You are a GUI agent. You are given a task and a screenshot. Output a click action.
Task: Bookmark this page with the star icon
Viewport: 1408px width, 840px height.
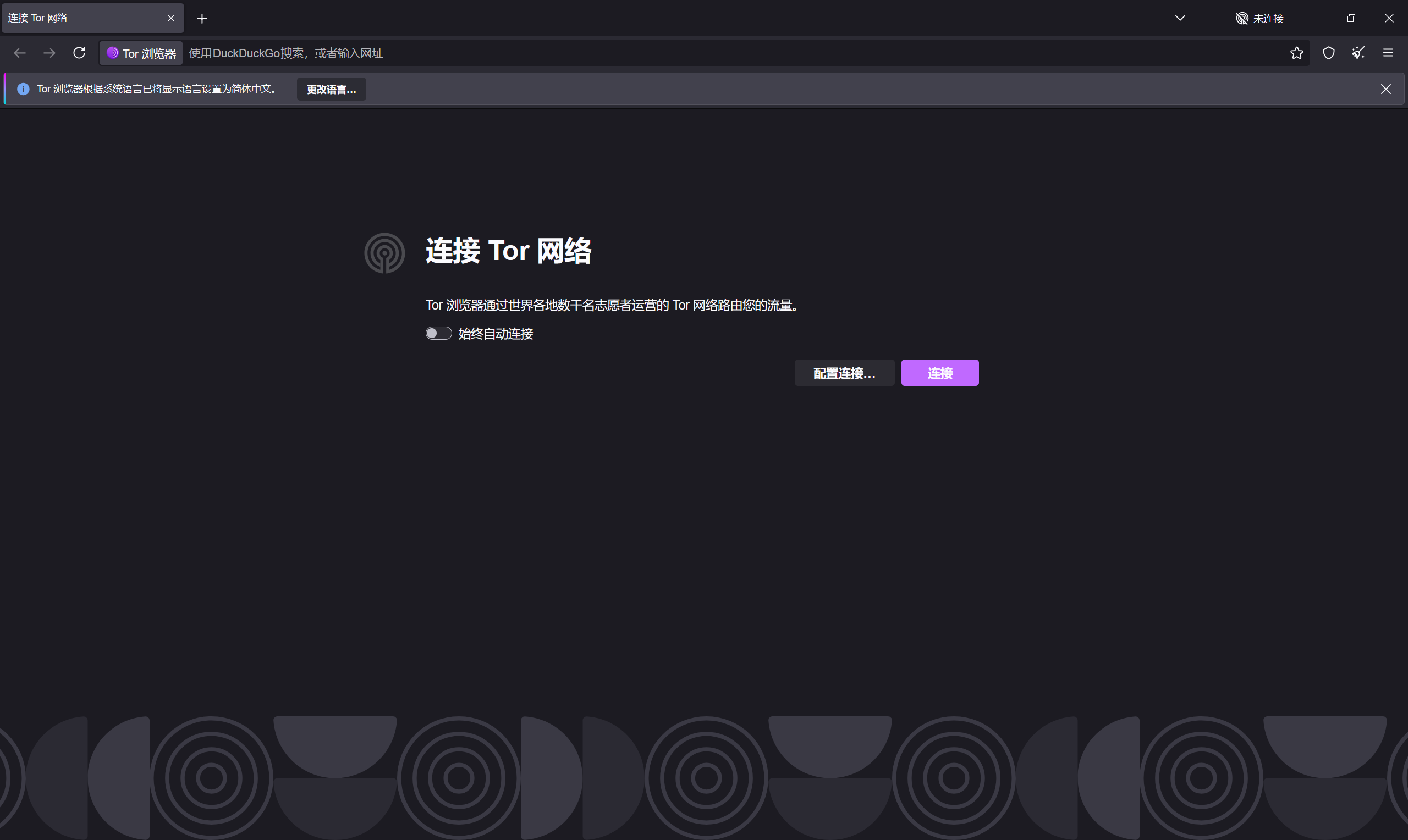pyautogui.click(x=1296, y=53)
